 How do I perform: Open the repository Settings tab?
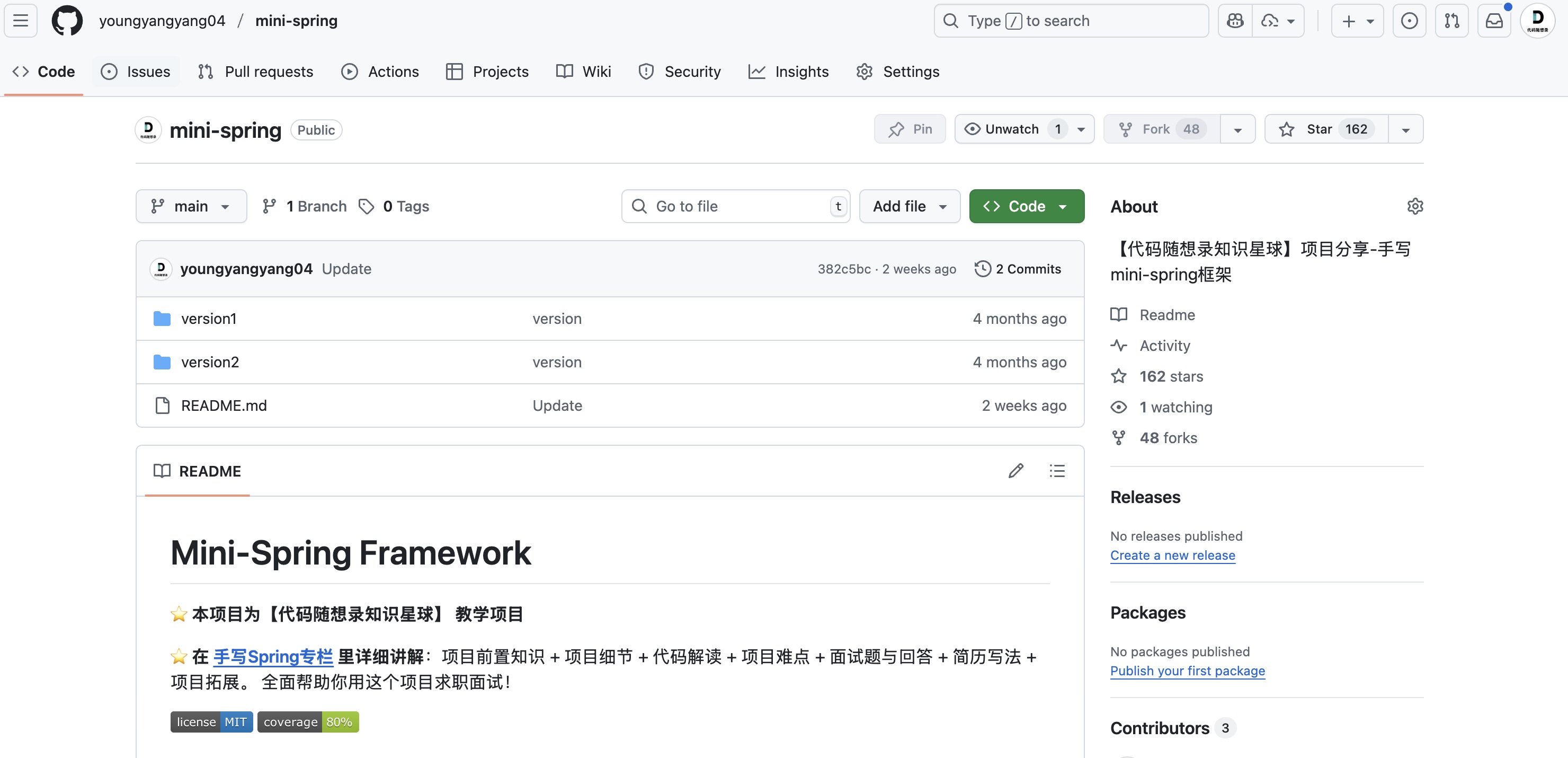(898, 71)
